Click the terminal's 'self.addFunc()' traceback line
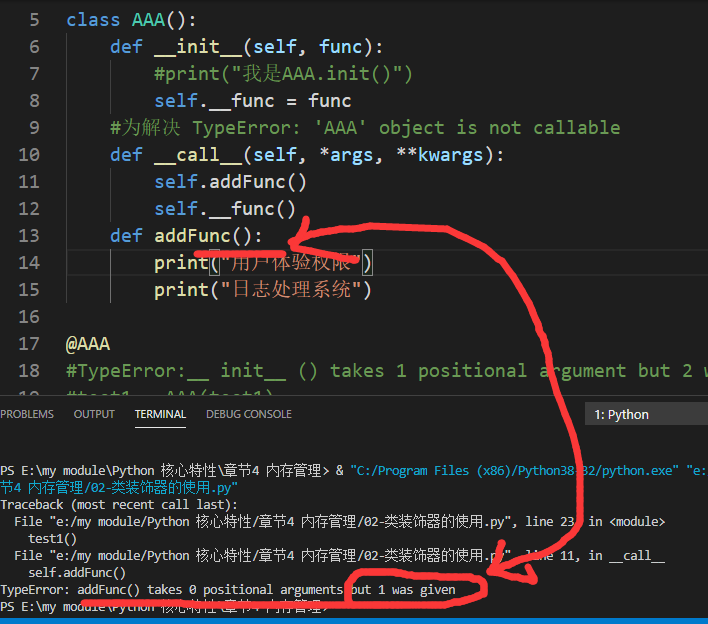Screen dimensions: 708x624 (77, 573)
